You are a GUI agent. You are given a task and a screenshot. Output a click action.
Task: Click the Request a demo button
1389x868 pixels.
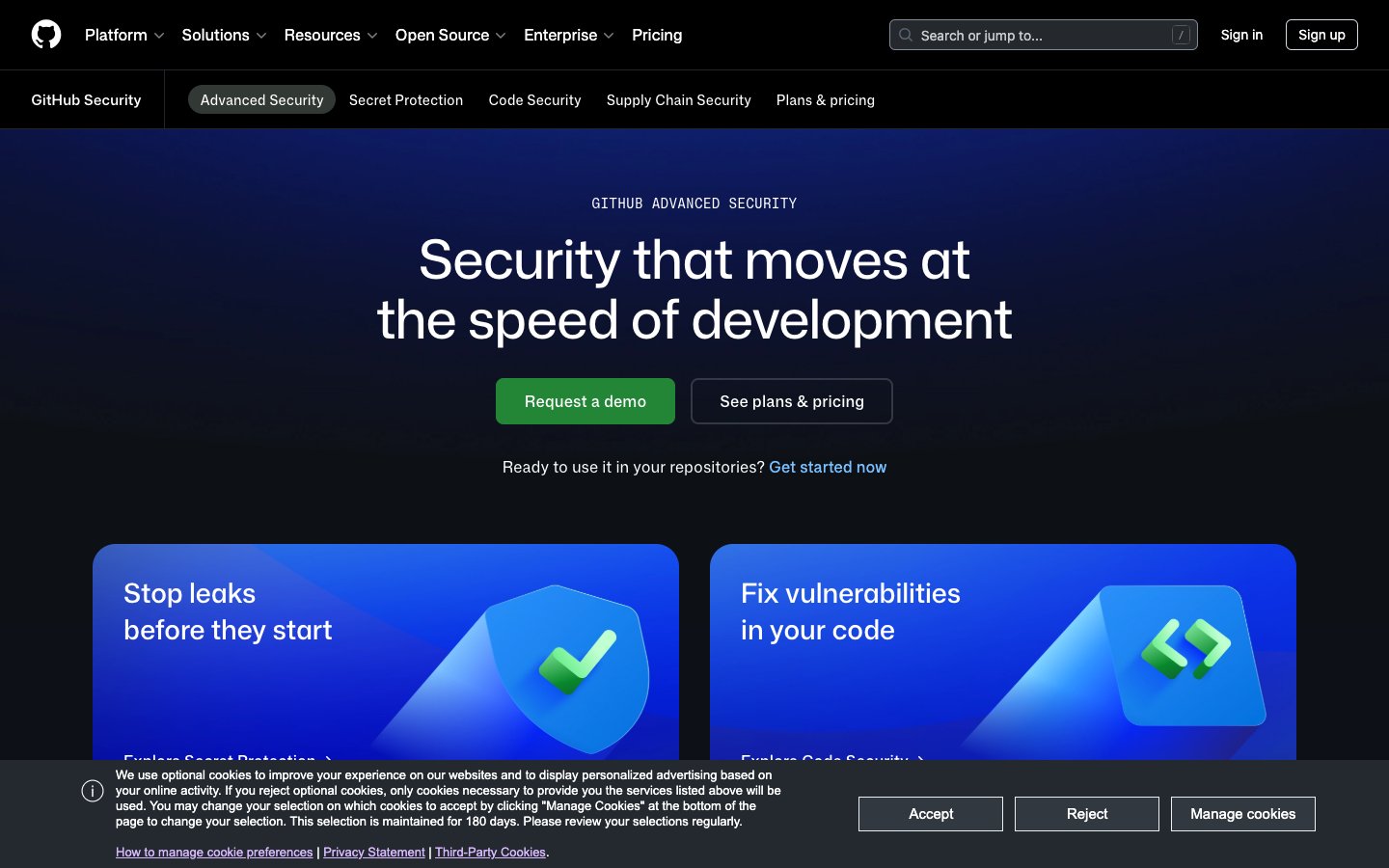click(585, 401)
